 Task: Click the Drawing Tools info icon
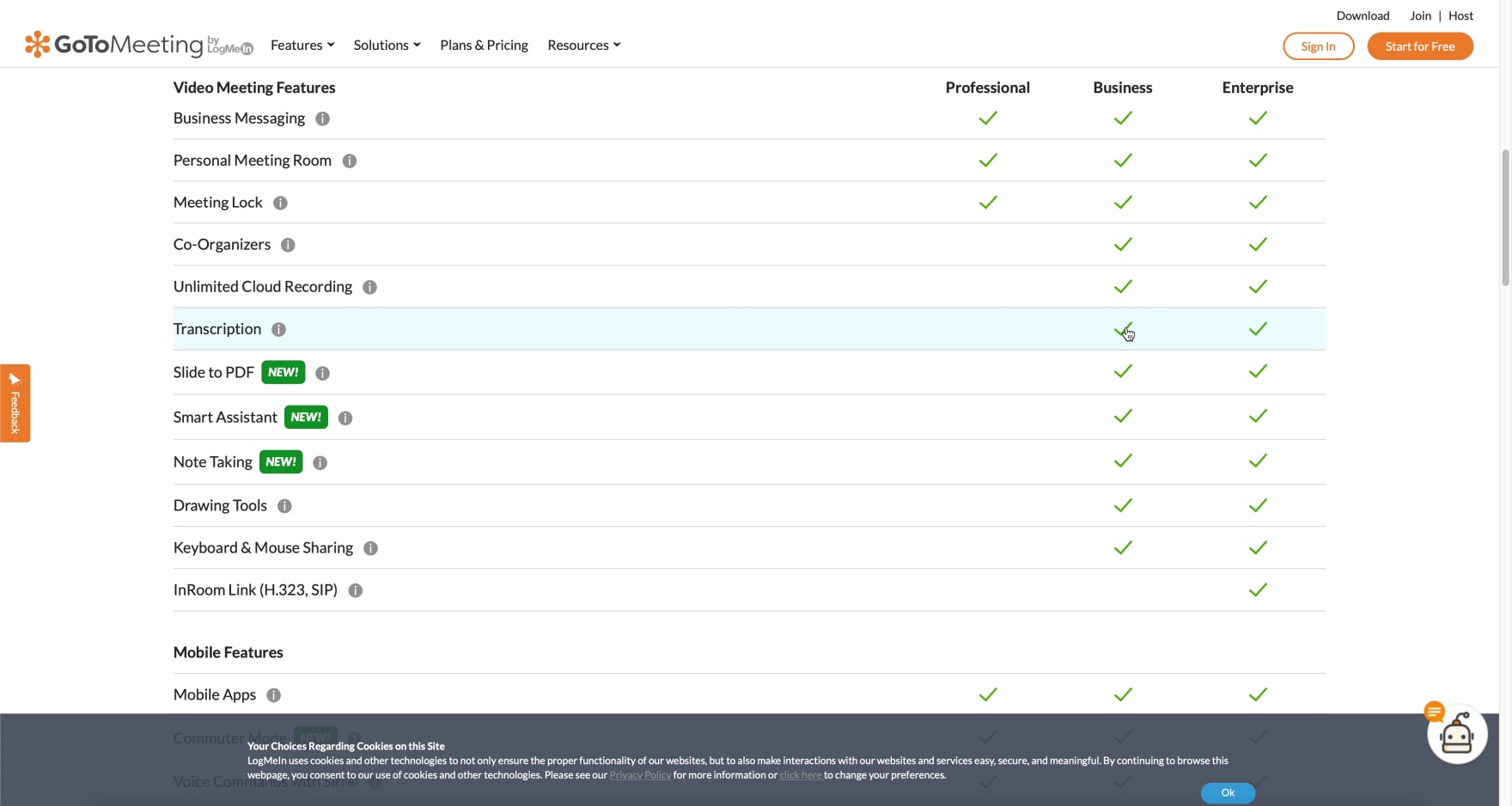(284, 506)
